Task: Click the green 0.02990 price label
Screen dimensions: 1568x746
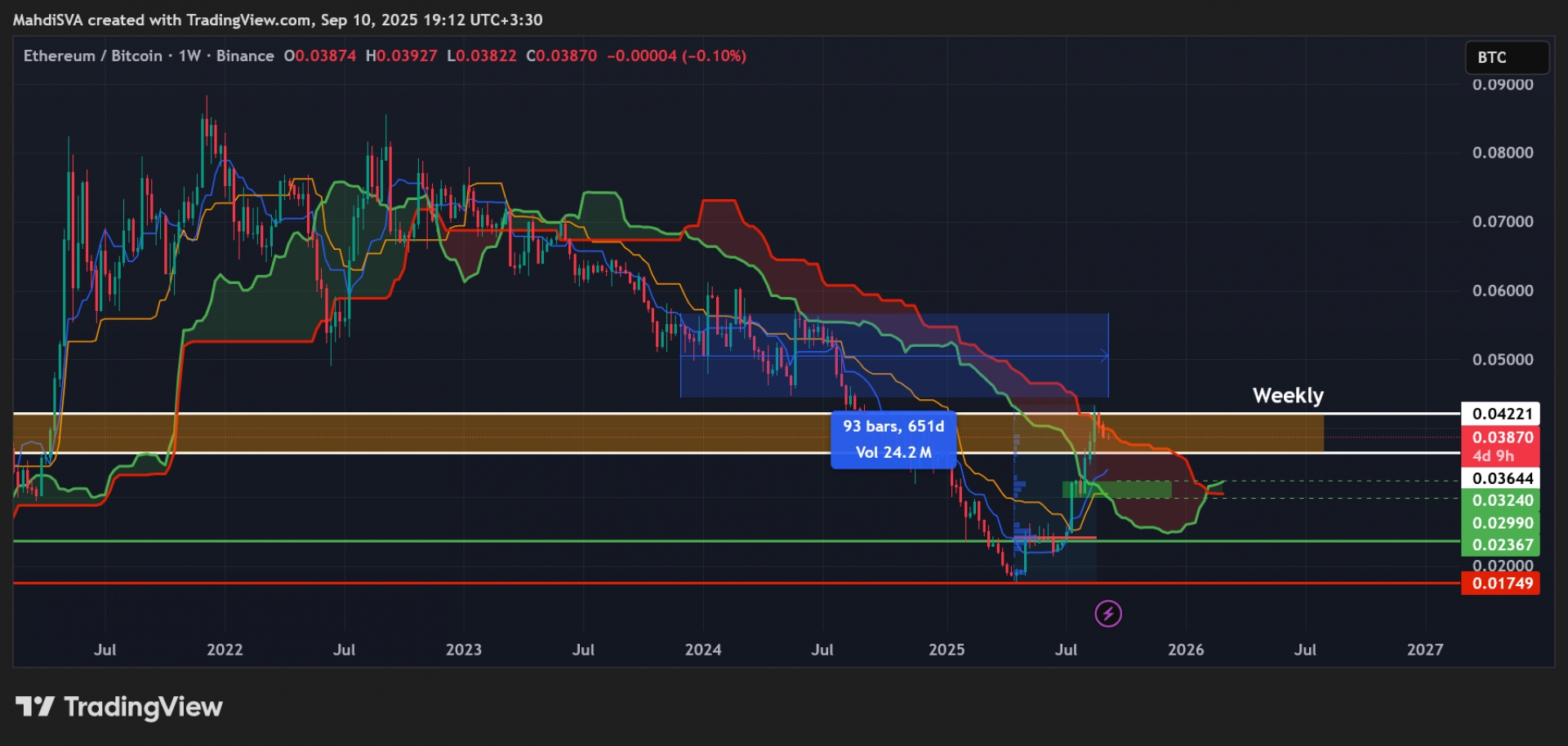Action: tap(1502, 523)
